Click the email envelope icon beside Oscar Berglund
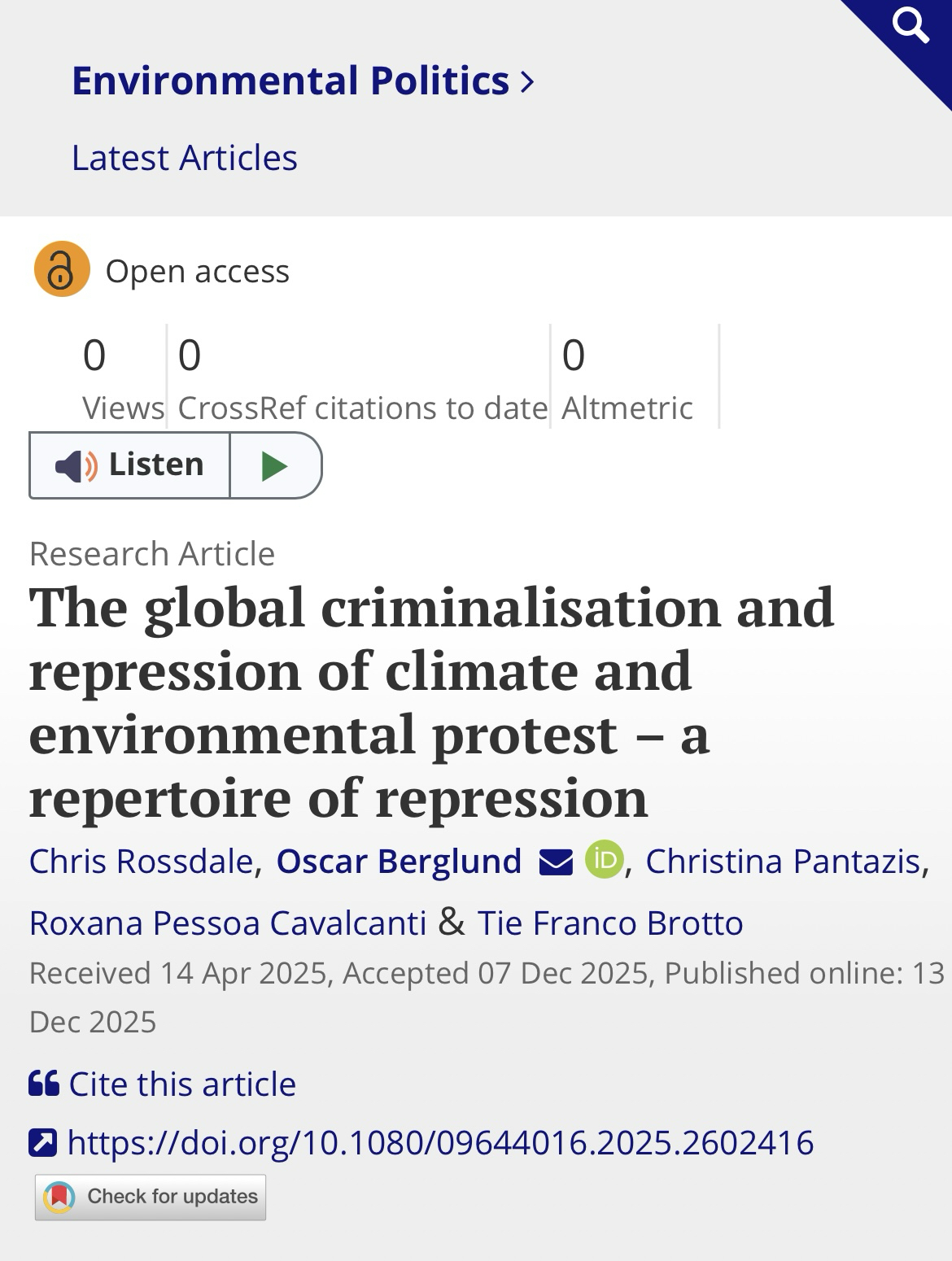This screenshot has height=1261, width=952. coord(556,862)
